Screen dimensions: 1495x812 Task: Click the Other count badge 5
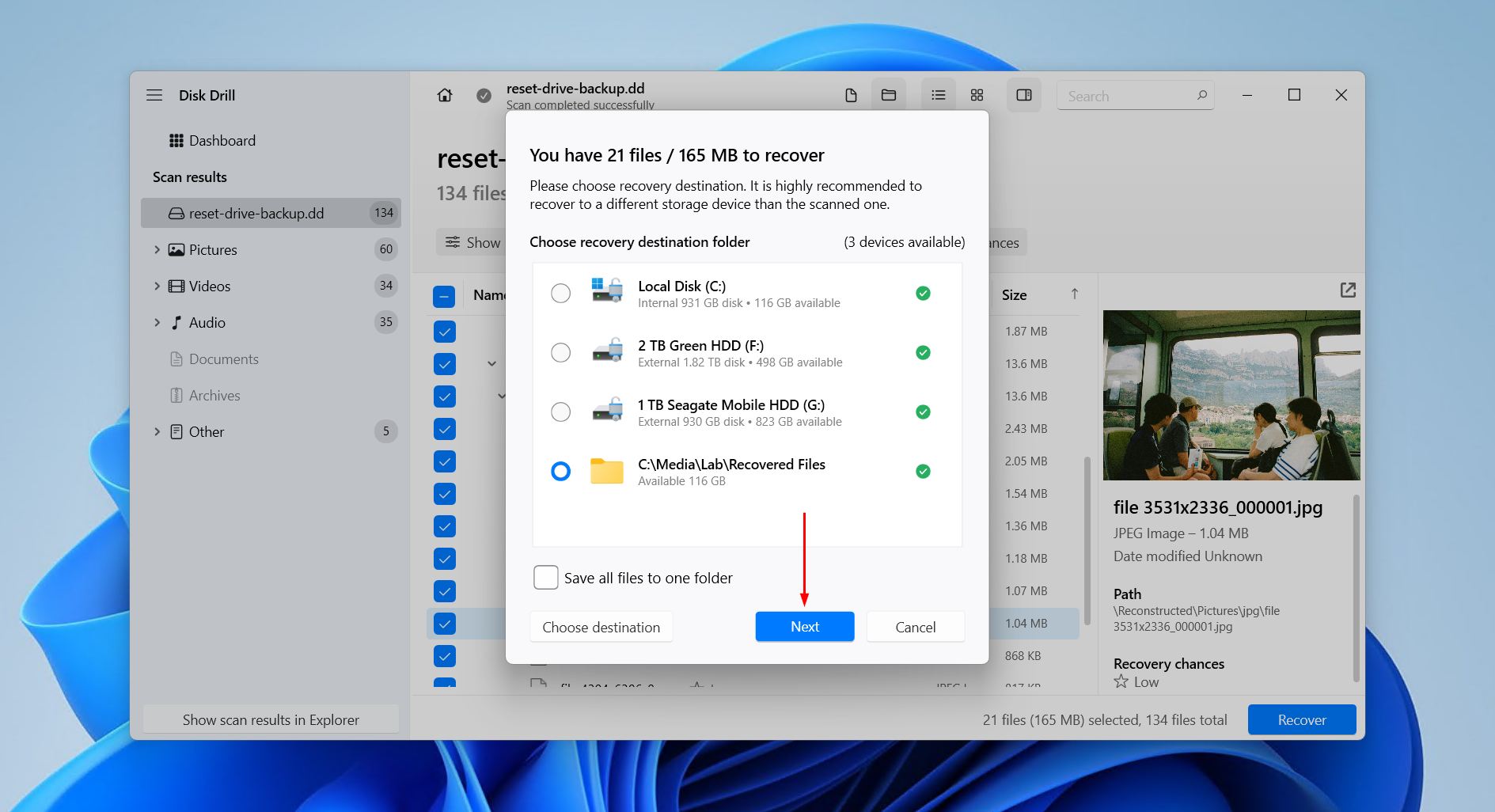coord(385,431)
